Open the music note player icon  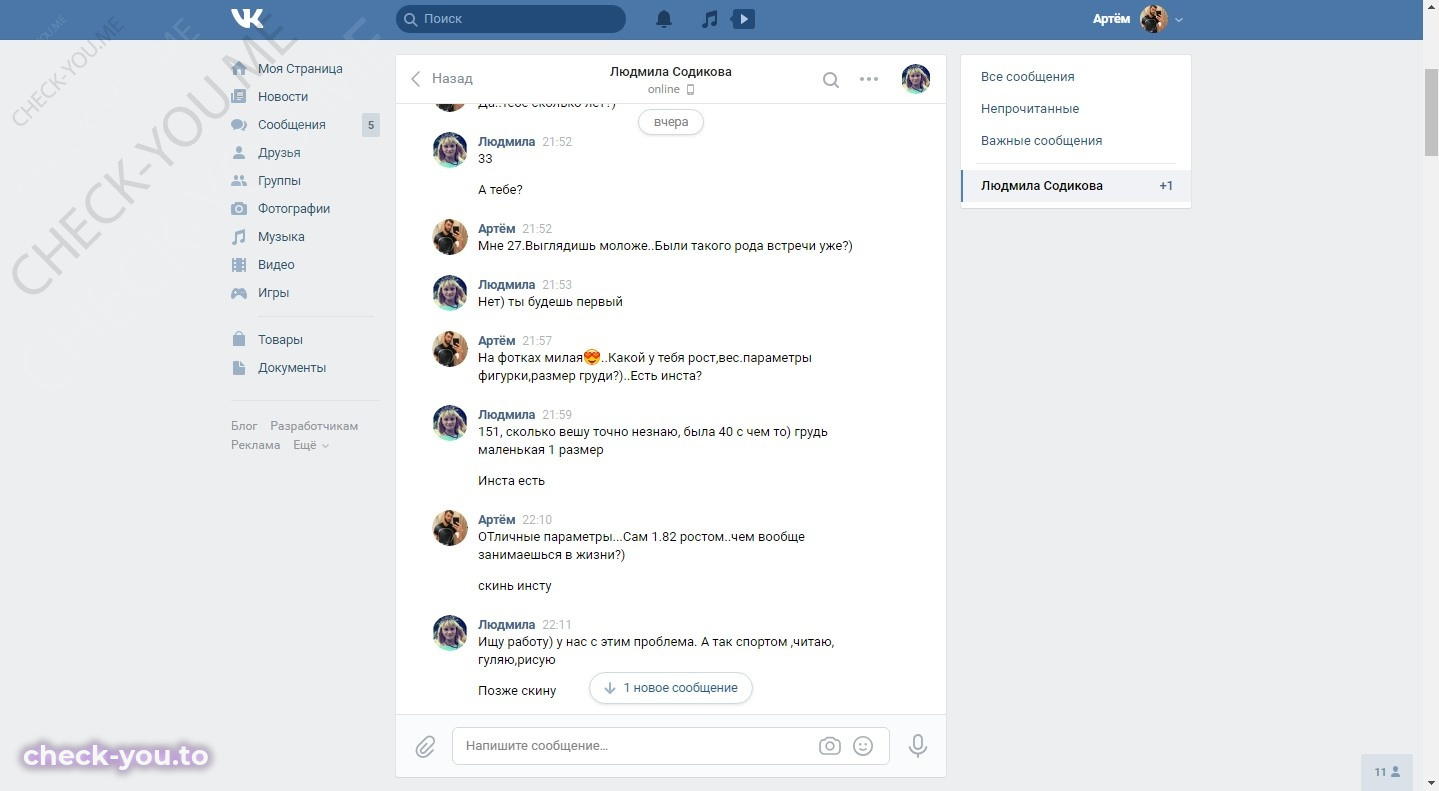(x=709, y=19)
